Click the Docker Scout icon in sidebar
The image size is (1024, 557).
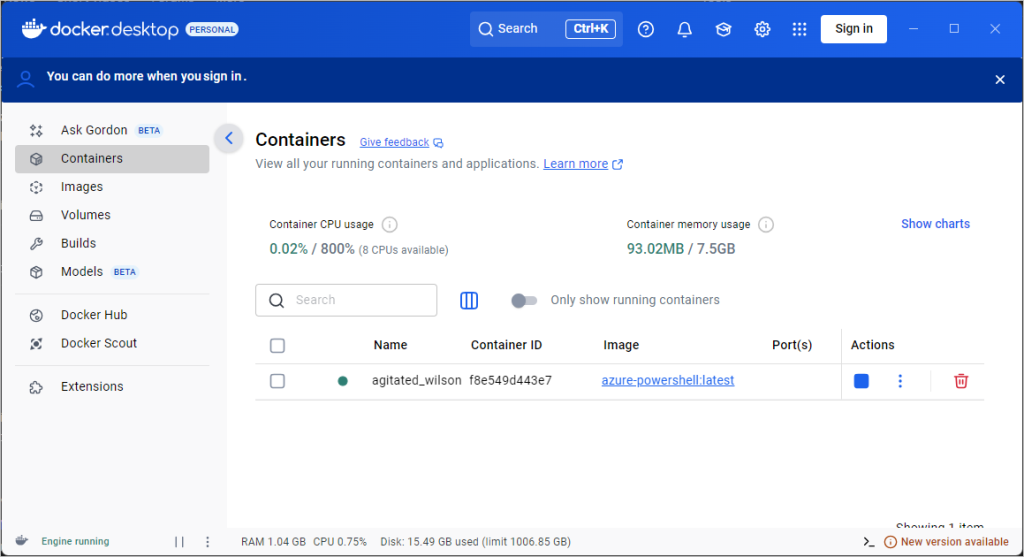37,343
